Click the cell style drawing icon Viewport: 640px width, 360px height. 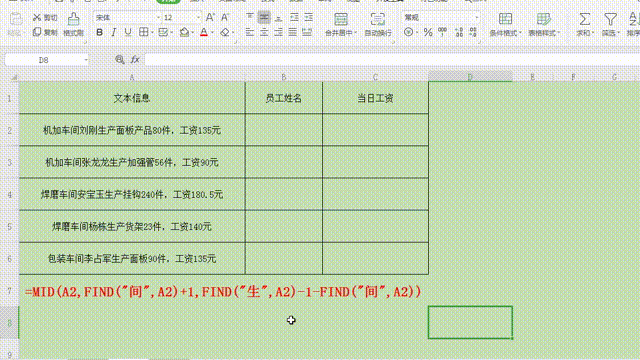(163, 32)
